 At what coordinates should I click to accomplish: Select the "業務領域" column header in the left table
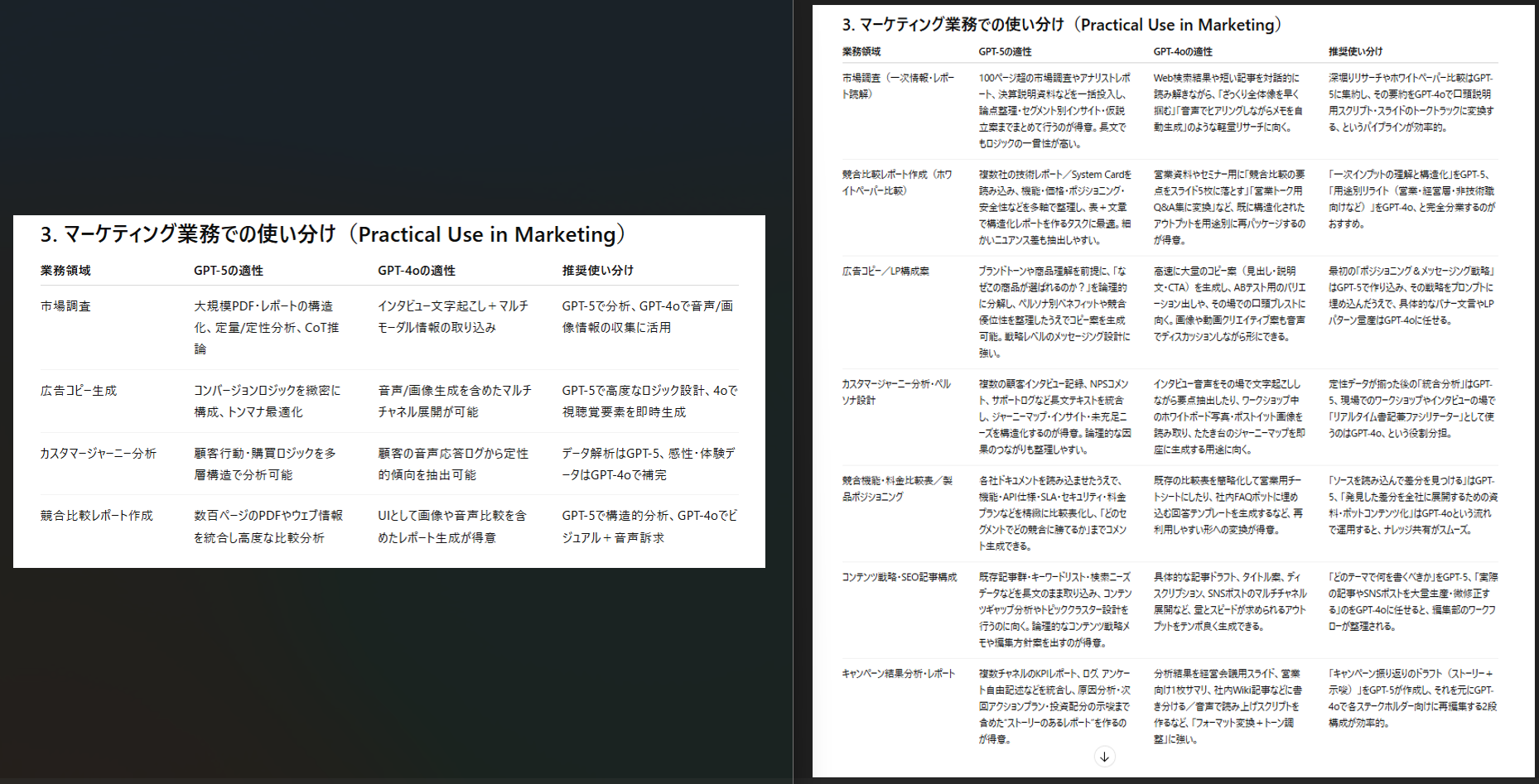(x=65, y=271)
